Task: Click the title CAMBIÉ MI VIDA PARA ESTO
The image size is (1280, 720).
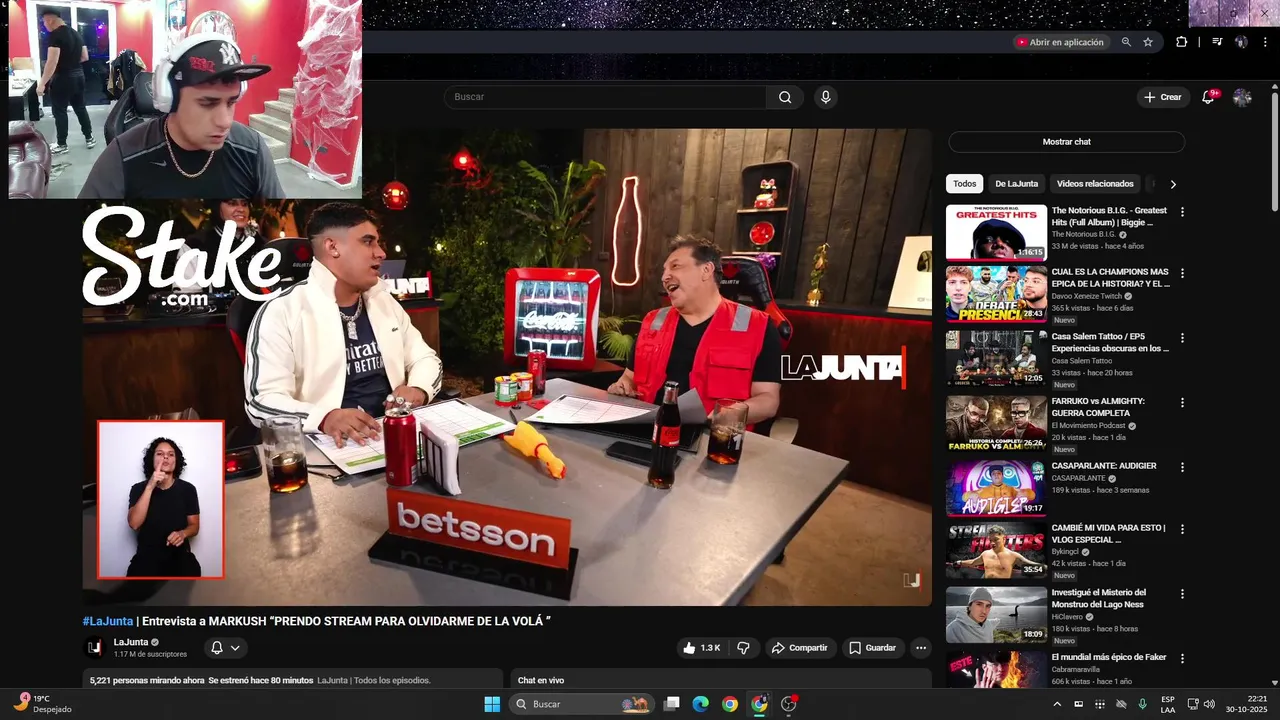Action: 1108,533
